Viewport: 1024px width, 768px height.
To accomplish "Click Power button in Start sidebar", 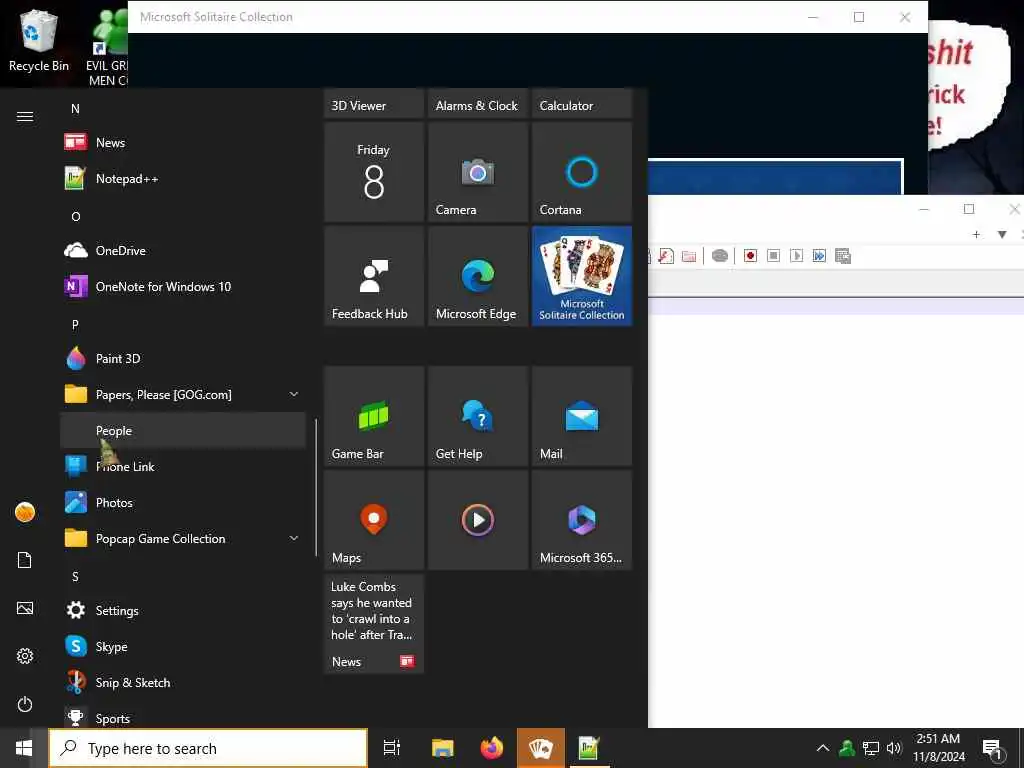I will (x=25, y=704).
